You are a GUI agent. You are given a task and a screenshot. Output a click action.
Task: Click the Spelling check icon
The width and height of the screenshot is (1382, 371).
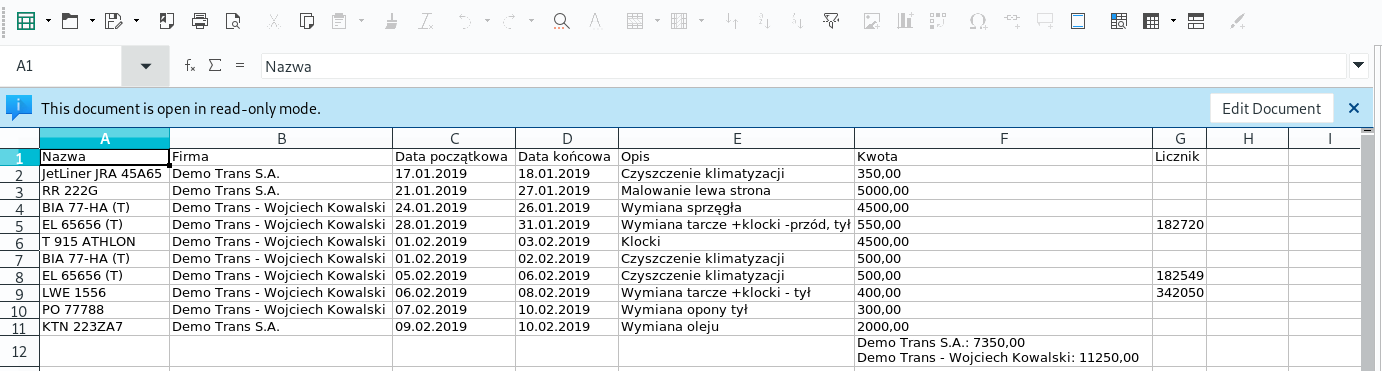[x=595, y=20]
